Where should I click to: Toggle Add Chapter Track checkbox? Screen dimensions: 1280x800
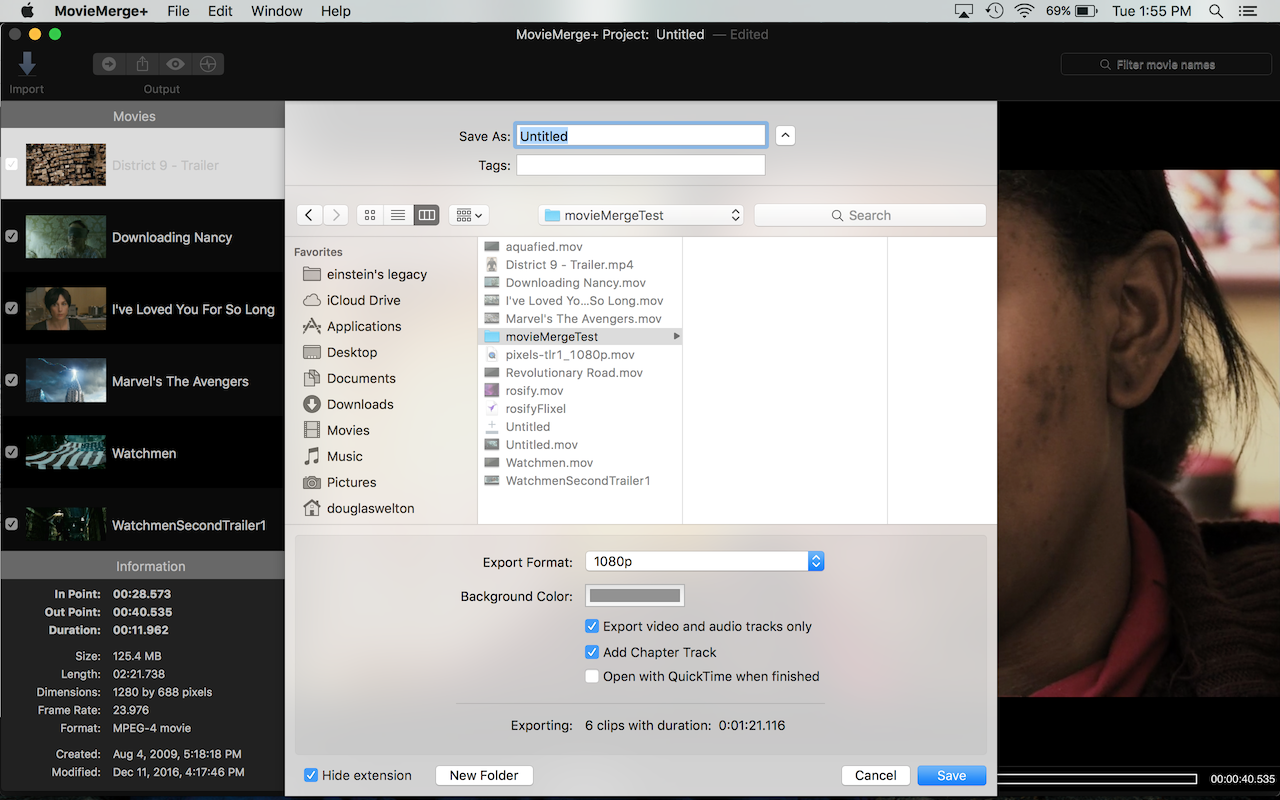(592, 652)
